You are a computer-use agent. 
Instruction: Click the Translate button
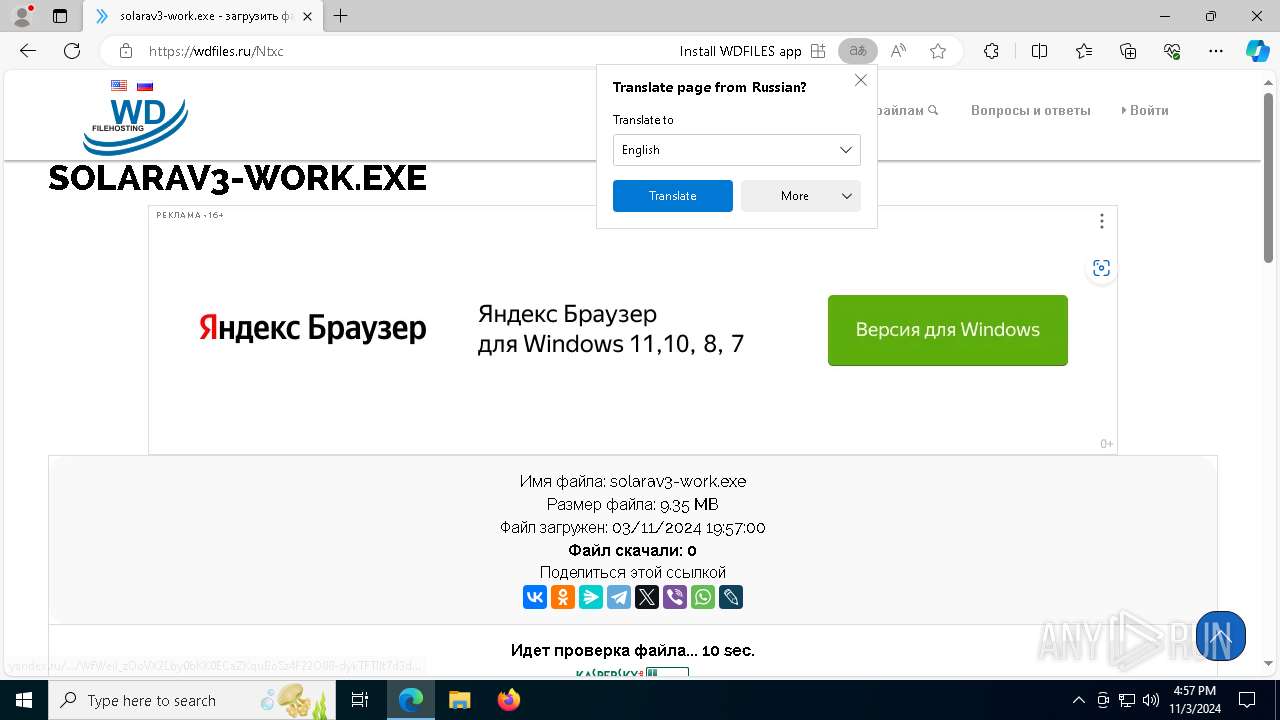(x=672, y=196)
